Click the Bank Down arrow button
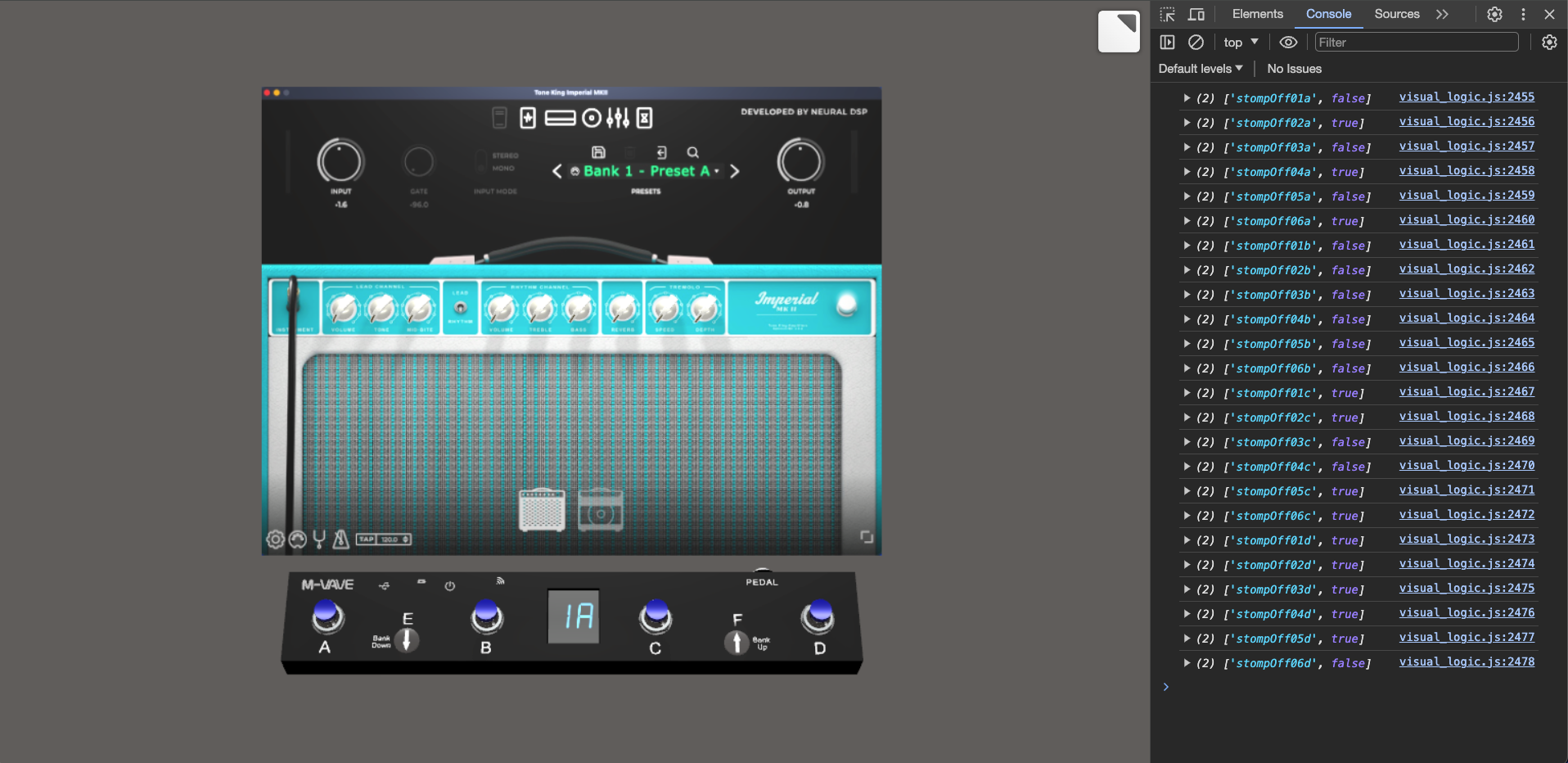 pos(406,639)
